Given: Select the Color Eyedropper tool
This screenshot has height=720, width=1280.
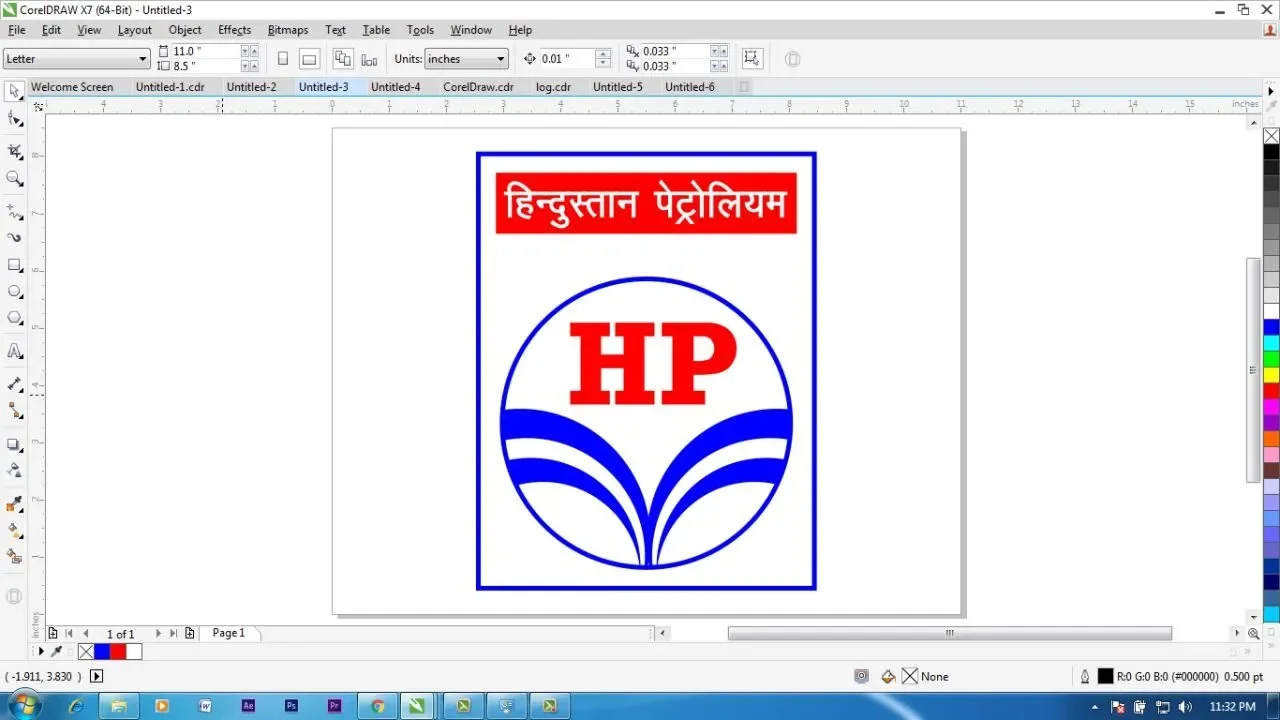Looking at the screenshot, I should (x=14, y=504).
